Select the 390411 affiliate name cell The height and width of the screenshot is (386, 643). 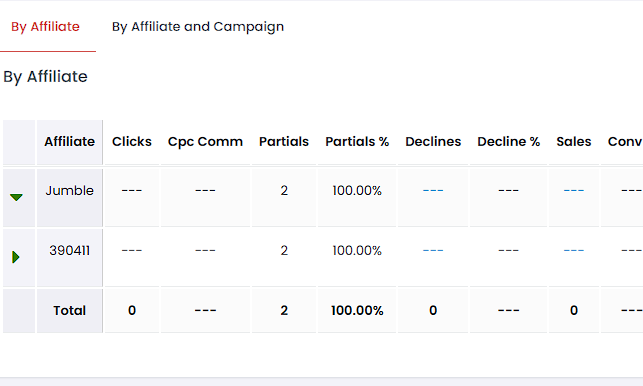click(69, 251)
